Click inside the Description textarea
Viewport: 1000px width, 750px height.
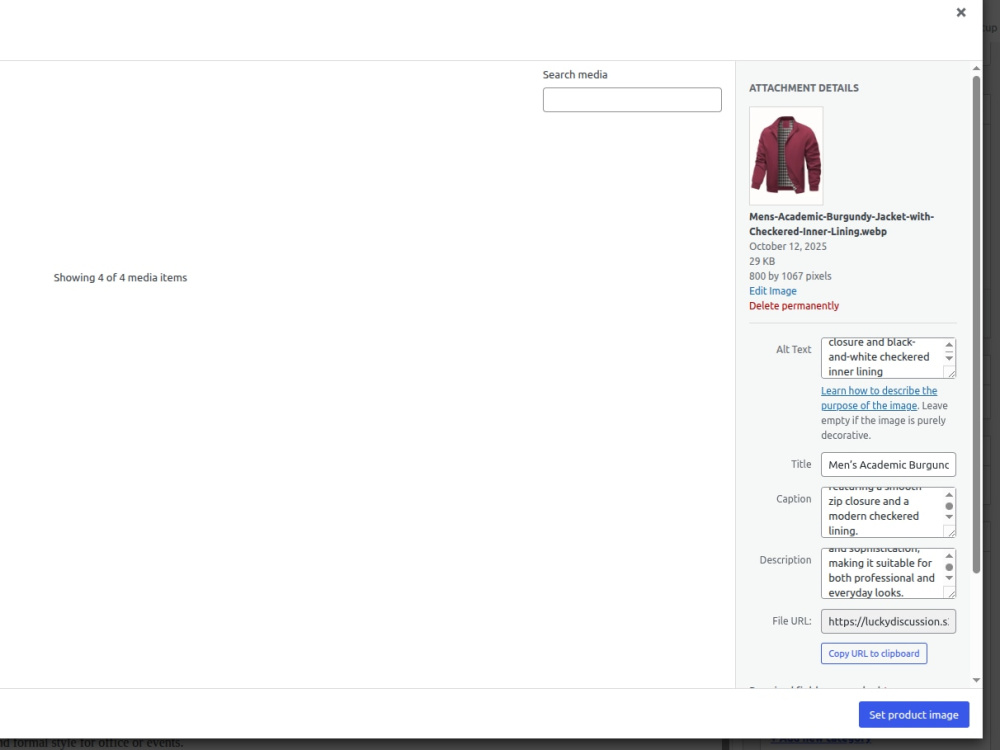point(881,573)
